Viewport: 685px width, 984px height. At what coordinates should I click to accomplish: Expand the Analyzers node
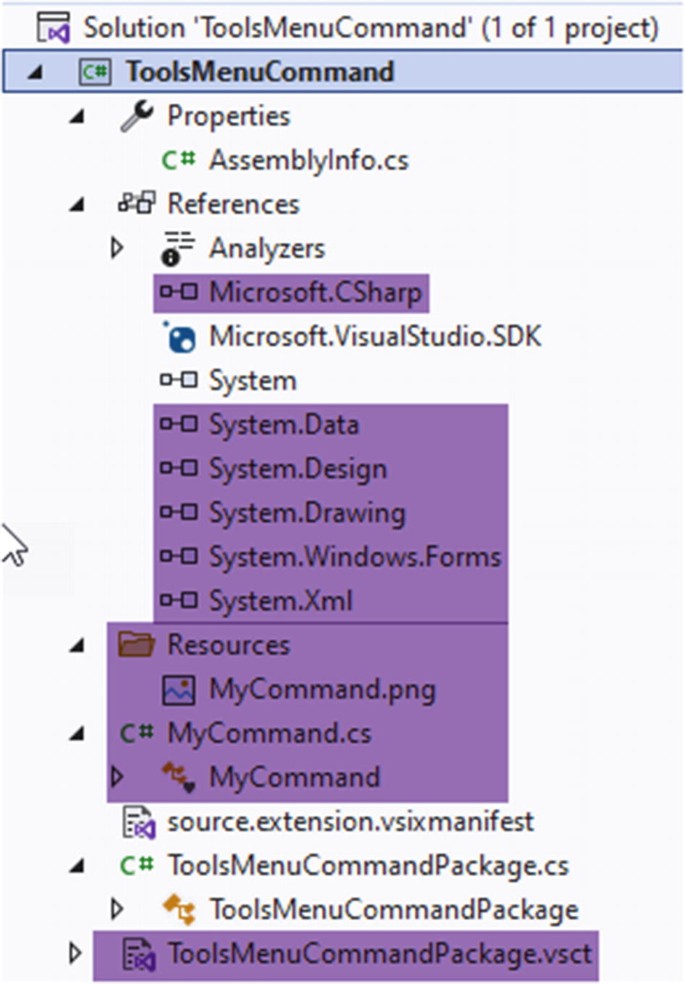point(118,248)
